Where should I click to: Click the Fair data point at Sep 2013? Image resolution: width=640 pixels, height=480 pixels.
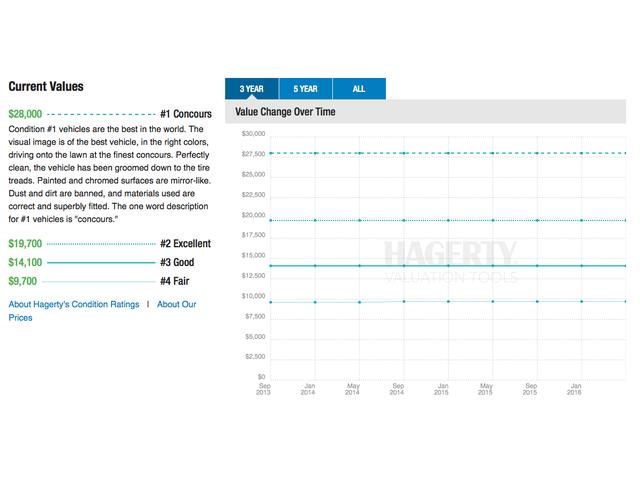coord(271,302)
